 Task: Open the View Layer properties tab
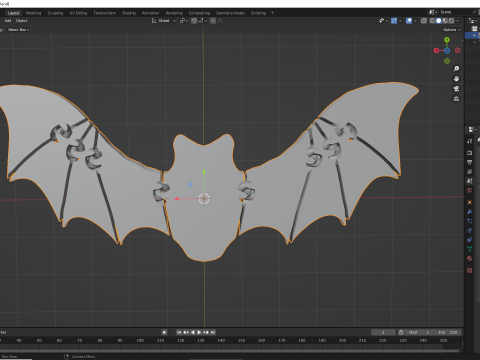(470, 172)
